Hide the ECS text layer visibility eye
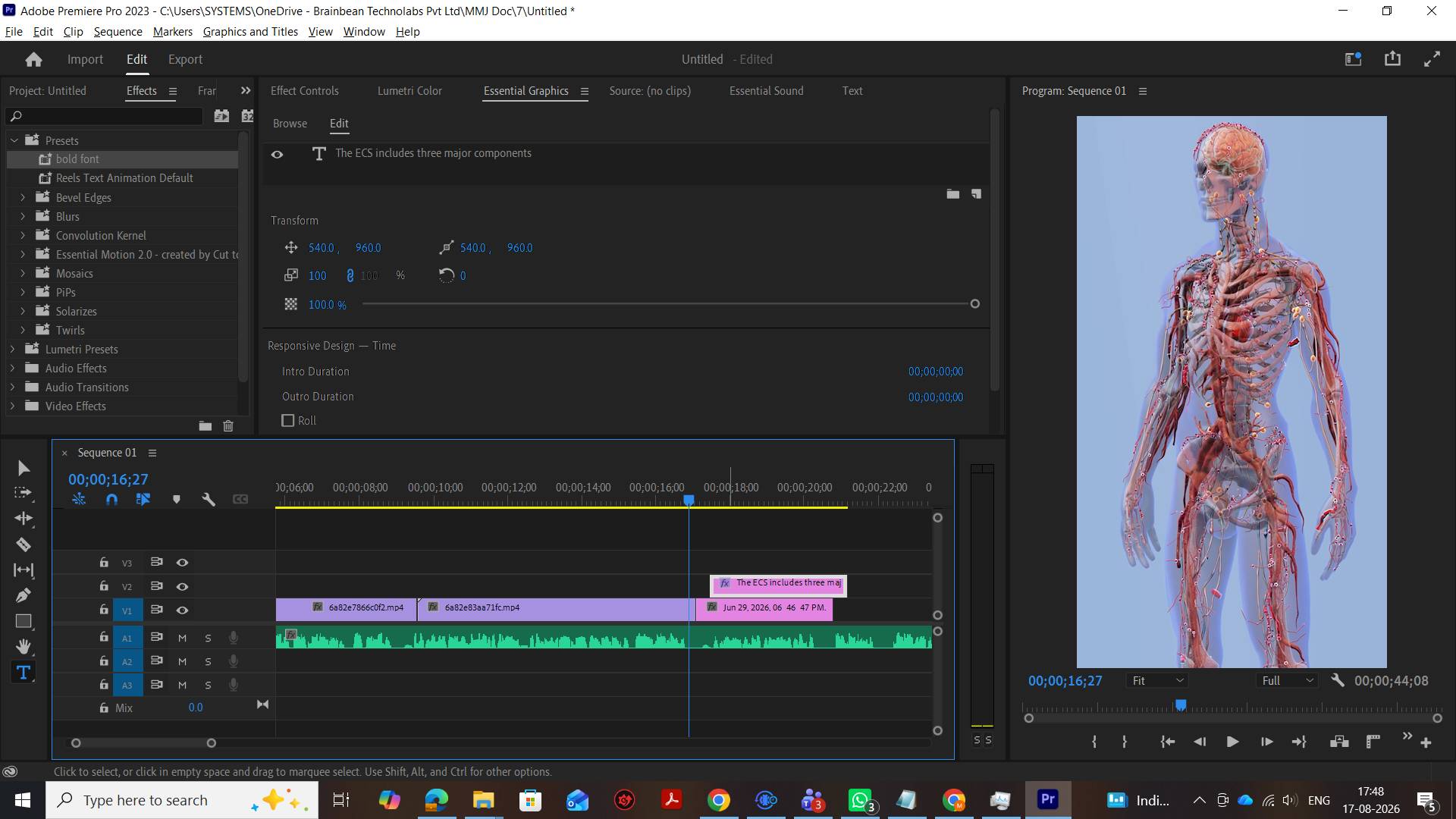 pos(278,154)
